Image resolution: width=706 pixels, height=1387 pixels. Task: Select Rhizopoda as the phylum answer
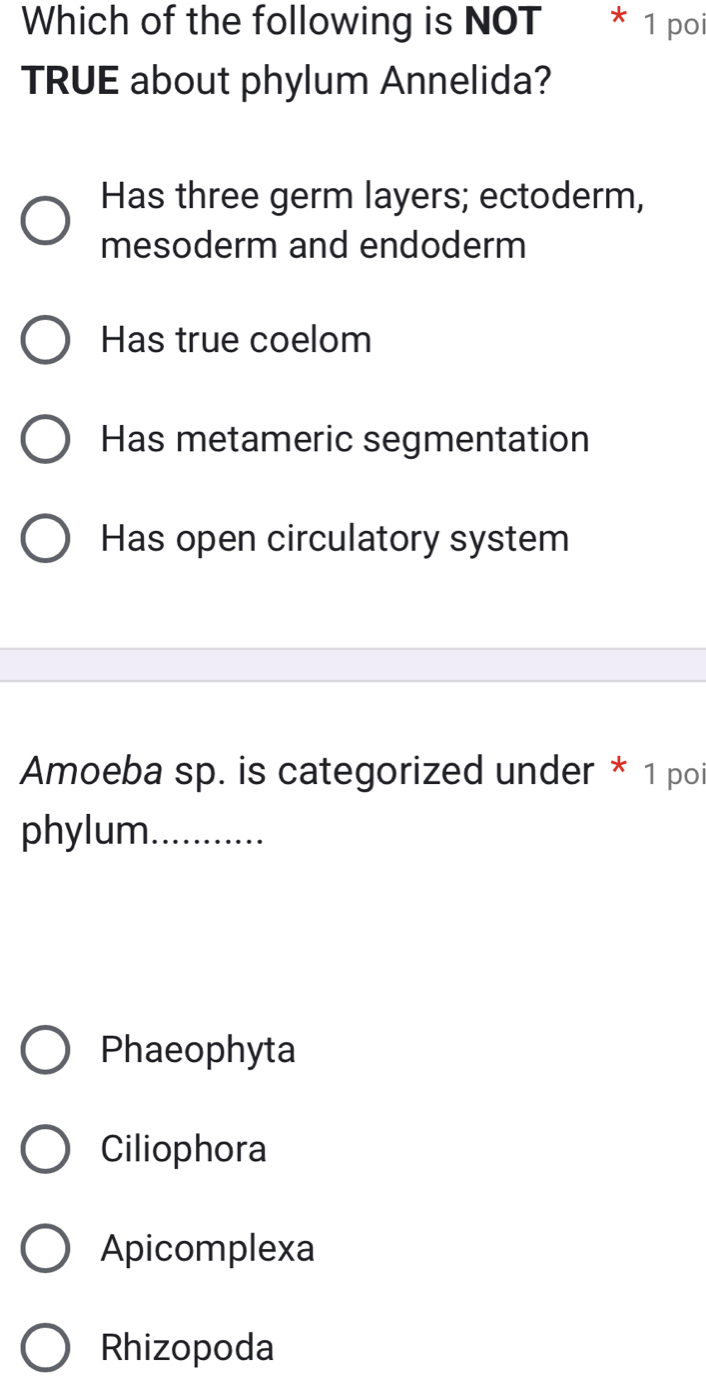(x=44, y=1348)
